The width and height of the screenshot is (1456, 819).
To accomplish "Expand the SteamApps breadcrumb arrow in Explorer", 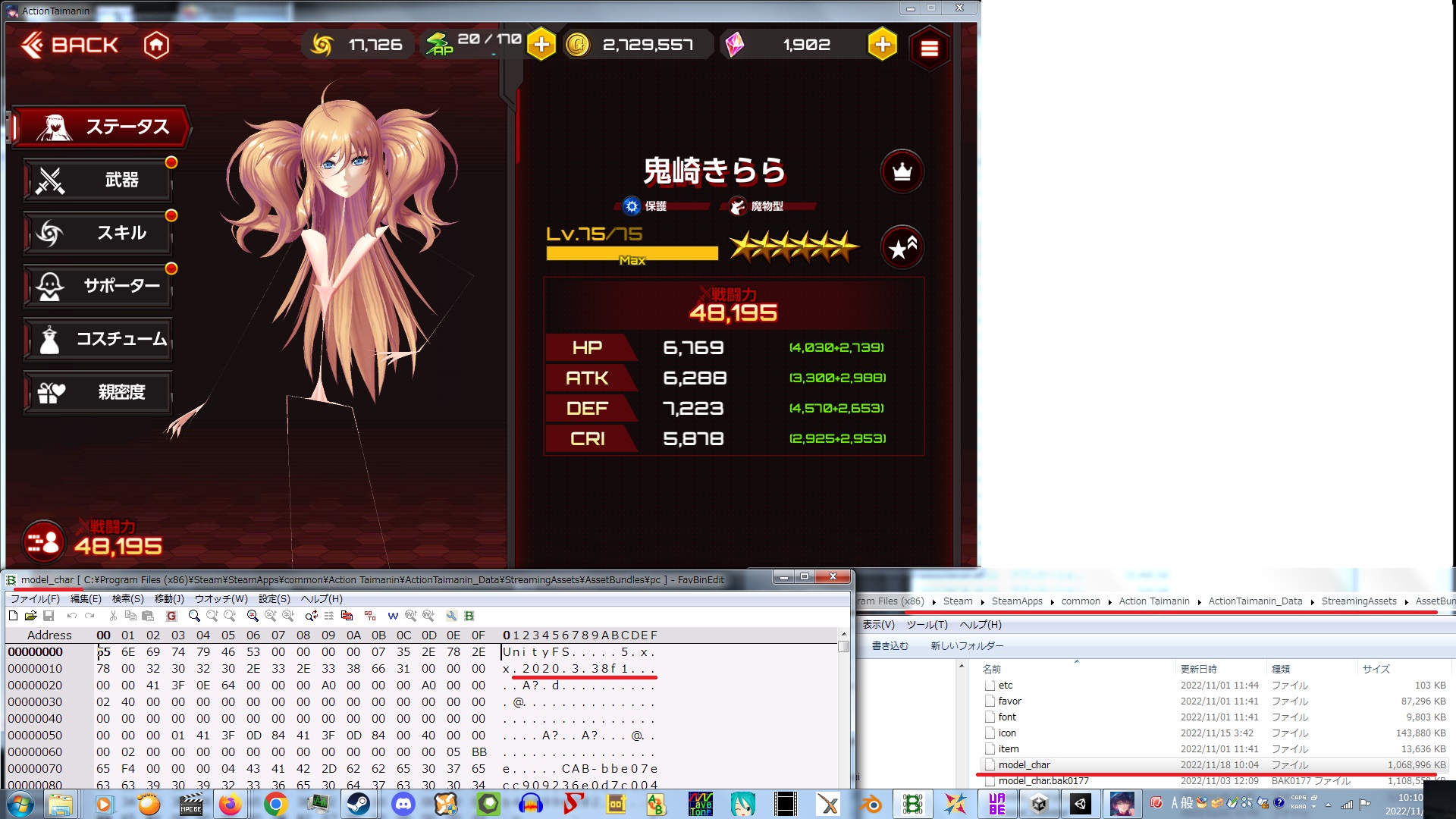I will coord(1052,602).
